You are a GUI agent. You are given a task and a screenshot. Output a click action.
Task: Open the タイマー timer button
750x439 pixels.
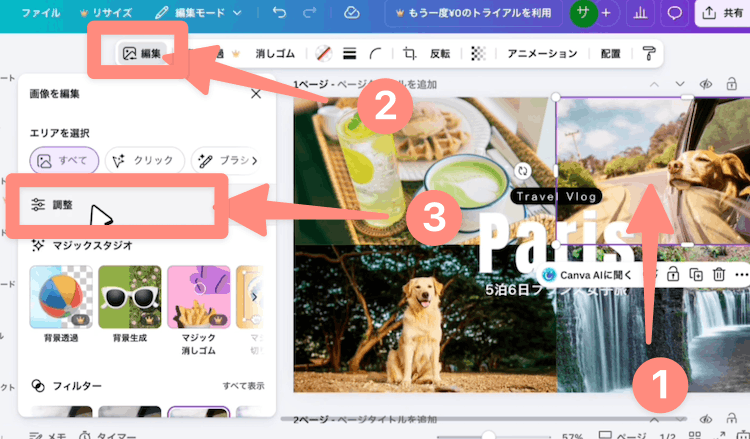click(x=108, y=435)
